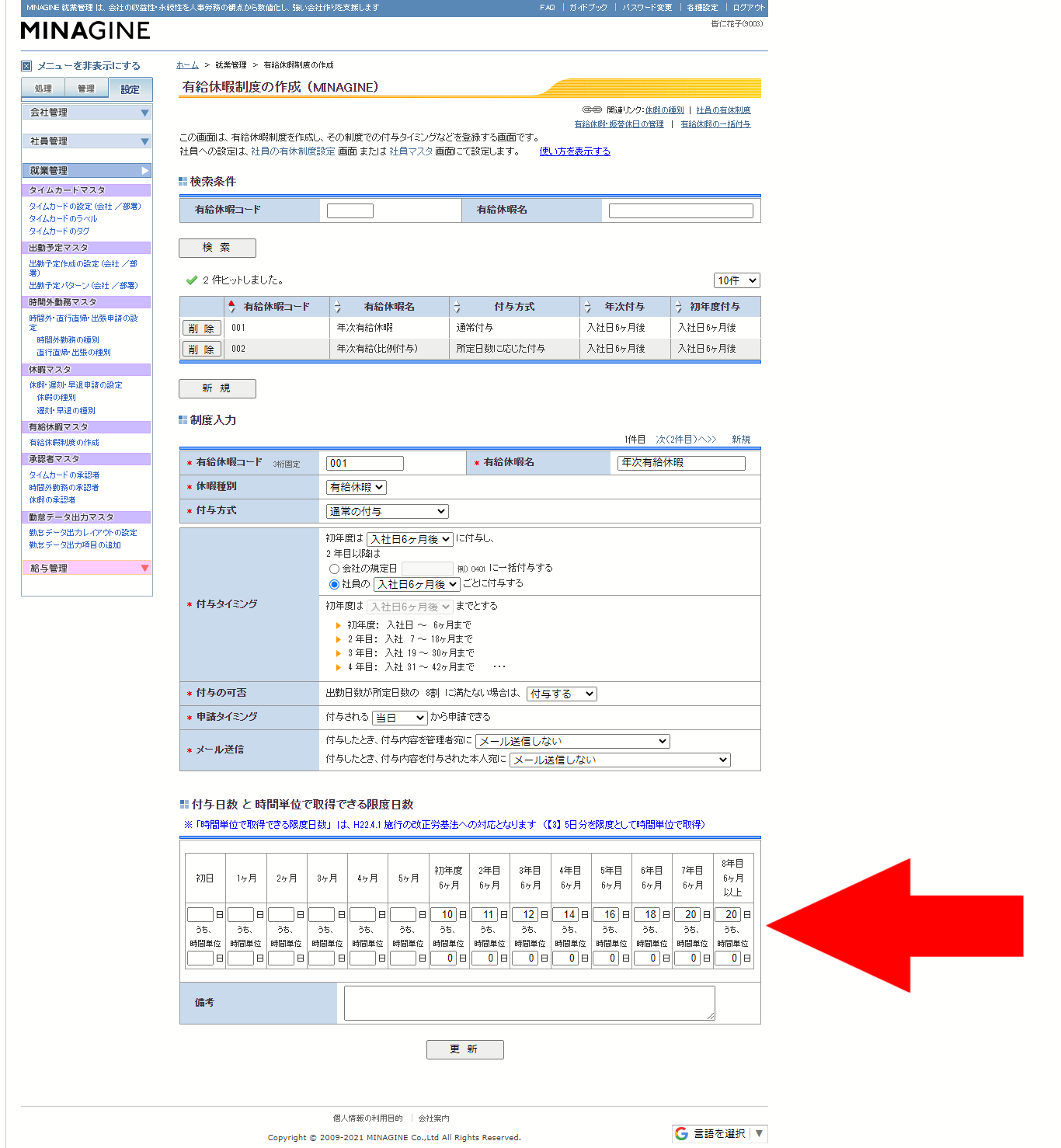Open 初年度は 入社日6ヶ月後 grant dropdown

tap(410, 538)
